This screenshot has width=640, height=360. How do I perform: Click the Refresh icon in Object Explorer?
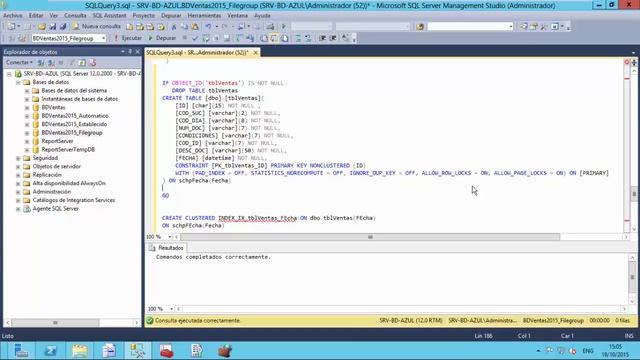pos(82,62)
